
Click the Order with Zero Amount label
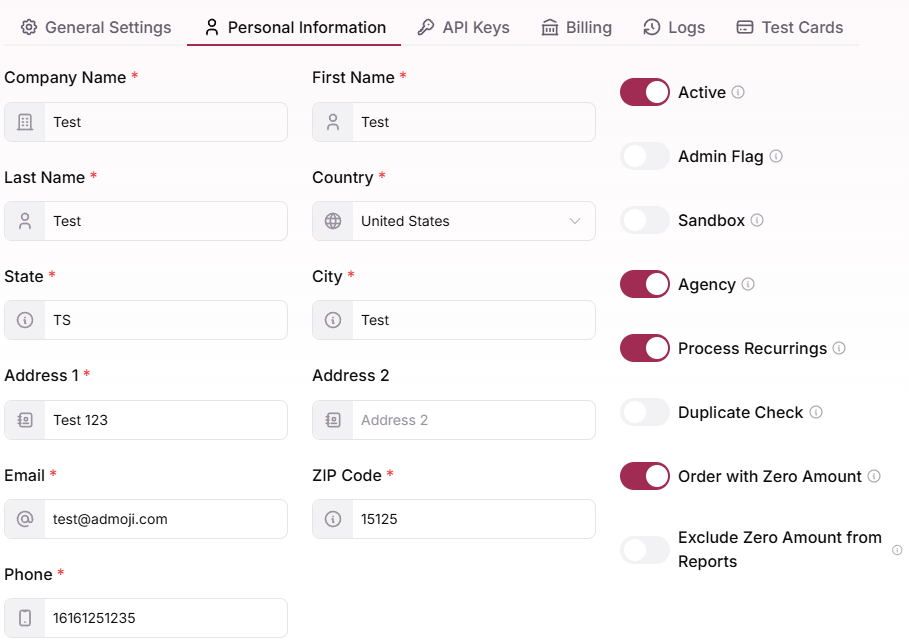click(770, 476)
